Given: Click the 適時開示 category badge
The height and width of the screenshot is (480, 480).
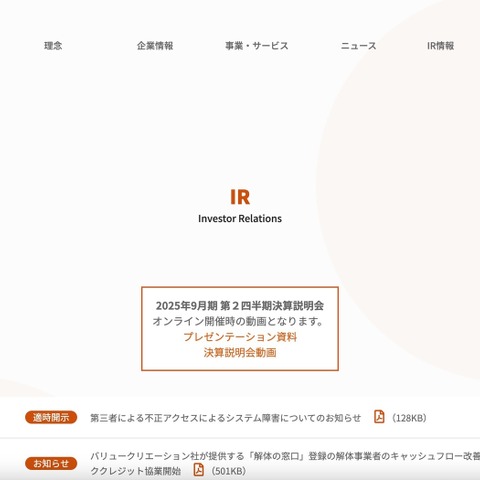Looking at the screenshot, I should 51,417.
